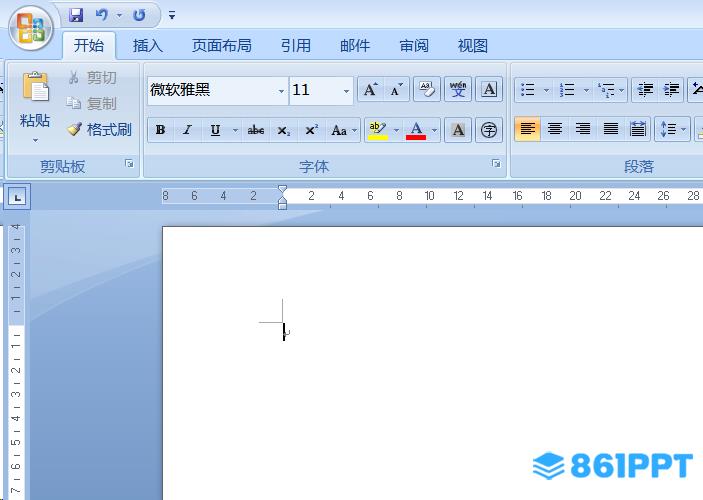Open the Font dialog launcher (字体)
Image resolution: width=703 pixels, height=500 pixels.
click(x=496, y=163)
